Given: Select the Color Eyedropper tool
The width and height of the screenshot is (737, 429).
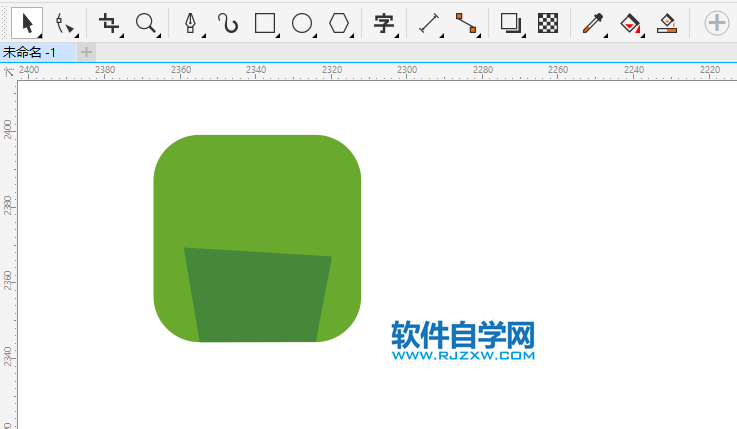Looking at the screenshot, I should tap(593, 23).
